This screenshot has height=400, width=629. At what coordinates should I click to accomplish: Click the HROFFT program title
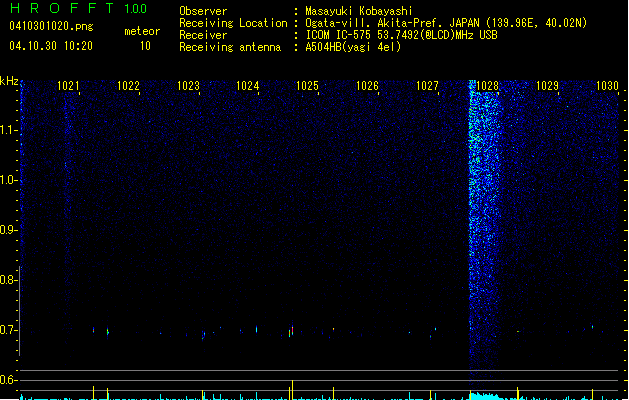pyautogui.click(x=62, y=8)
